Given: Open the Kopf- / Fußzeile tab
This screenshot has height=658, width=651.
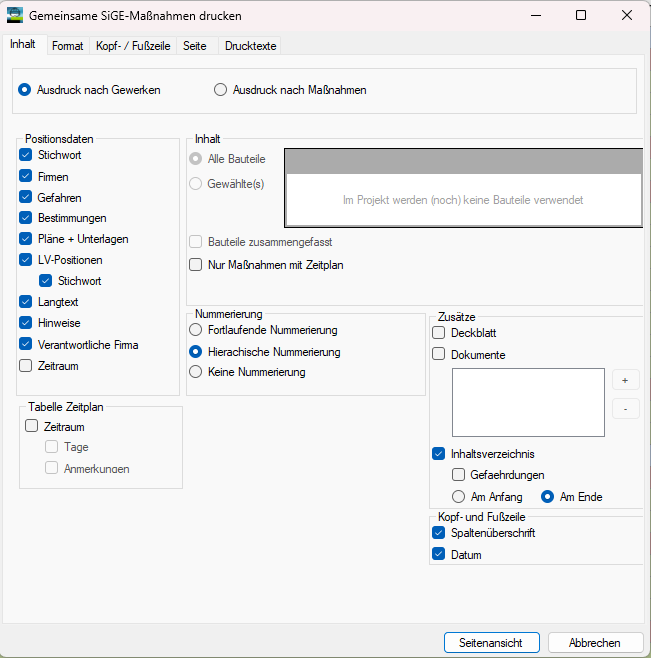Looking at the screenshot, I should [x=133, y=46].
